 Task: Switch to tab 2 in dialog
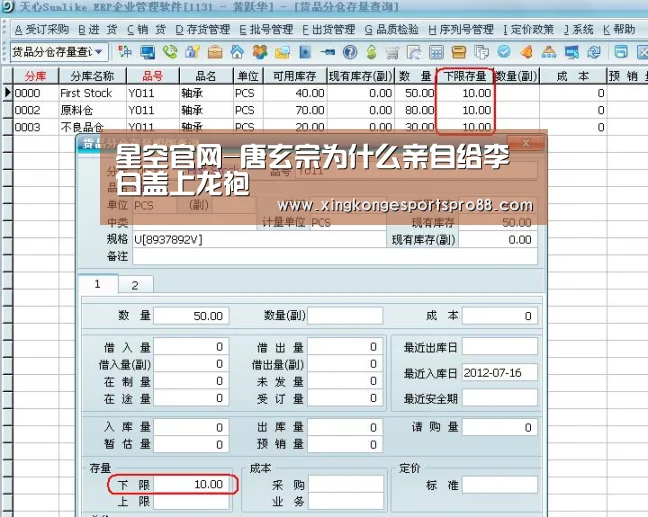(135, 285)
